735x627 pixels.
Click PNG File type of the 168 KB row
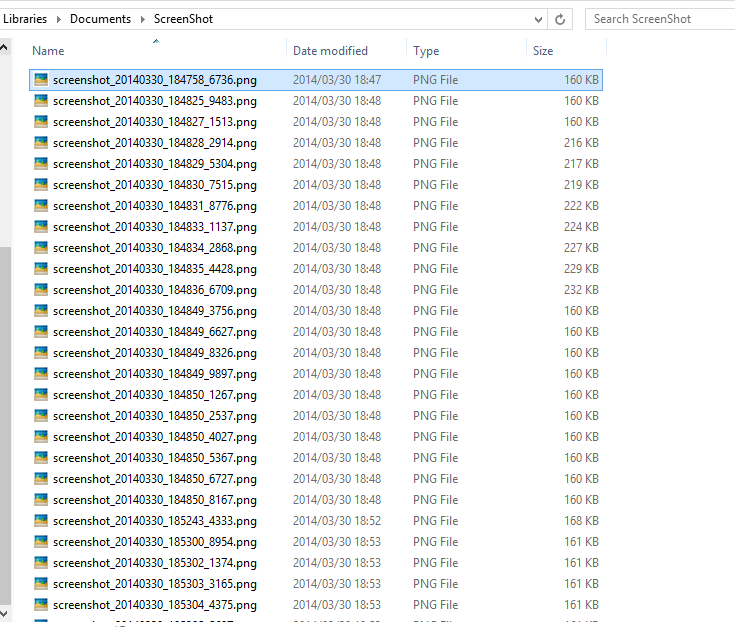(435, 521)
